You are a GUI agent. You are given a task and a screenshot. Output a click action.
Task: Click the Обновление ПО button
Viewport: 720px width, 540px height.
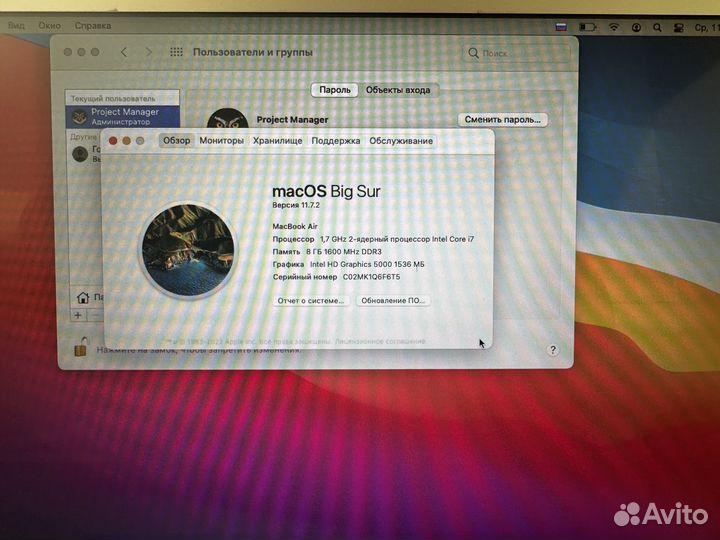tap(393, 301)
